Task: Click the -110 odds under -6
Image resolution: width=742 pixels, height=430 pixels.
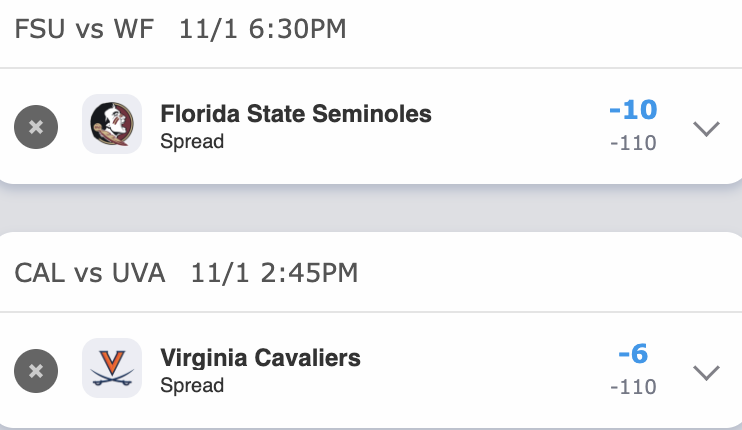Action: coord(633,386)
